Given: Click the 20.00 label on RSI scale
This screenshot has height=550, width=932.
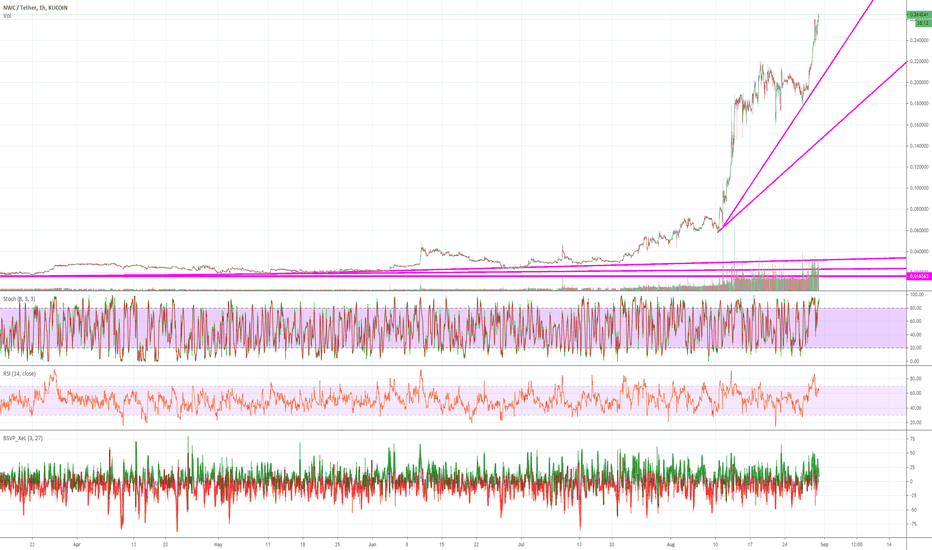Looking at the screenshot, I should (916, 423).
